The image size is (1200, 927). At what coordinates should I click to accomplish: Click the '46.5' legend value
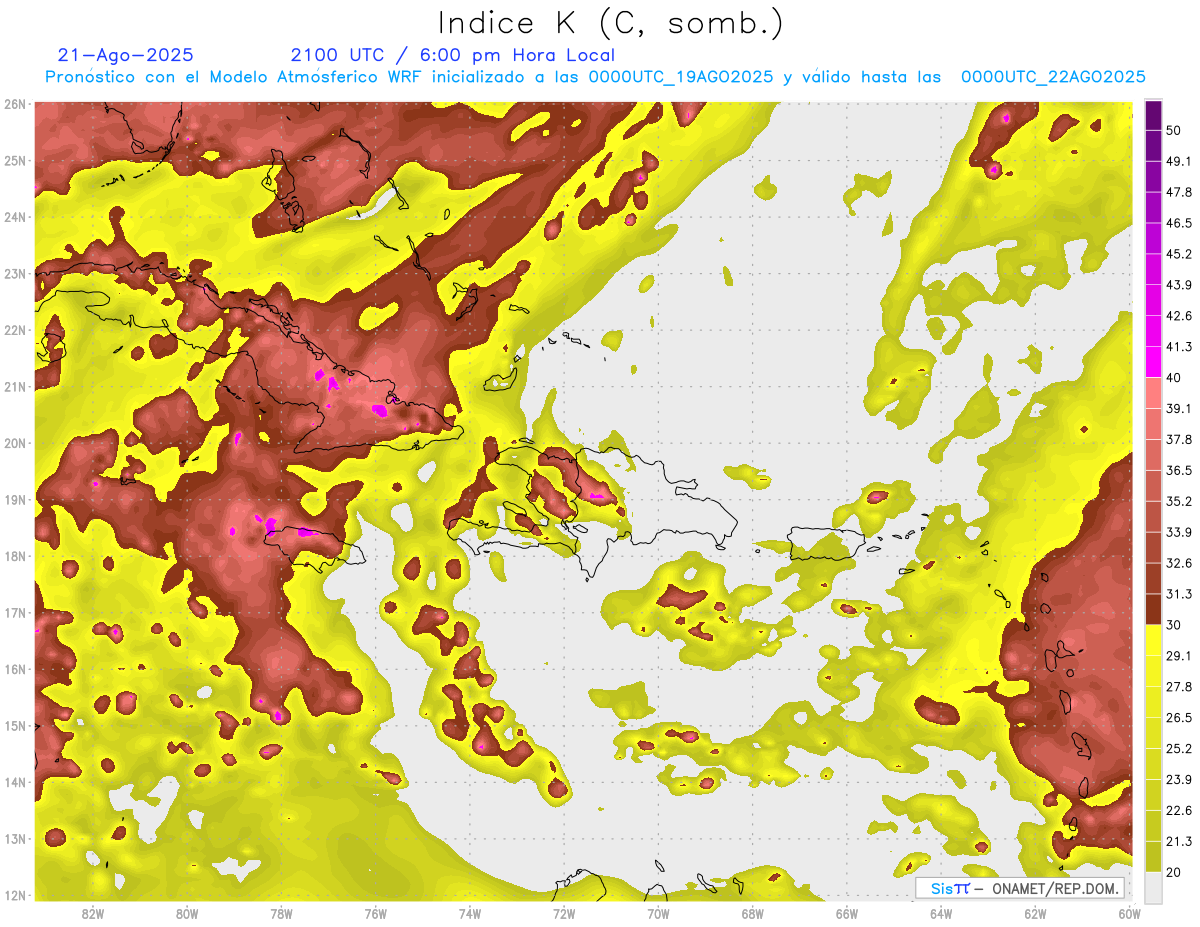(x=1179, y=223)
